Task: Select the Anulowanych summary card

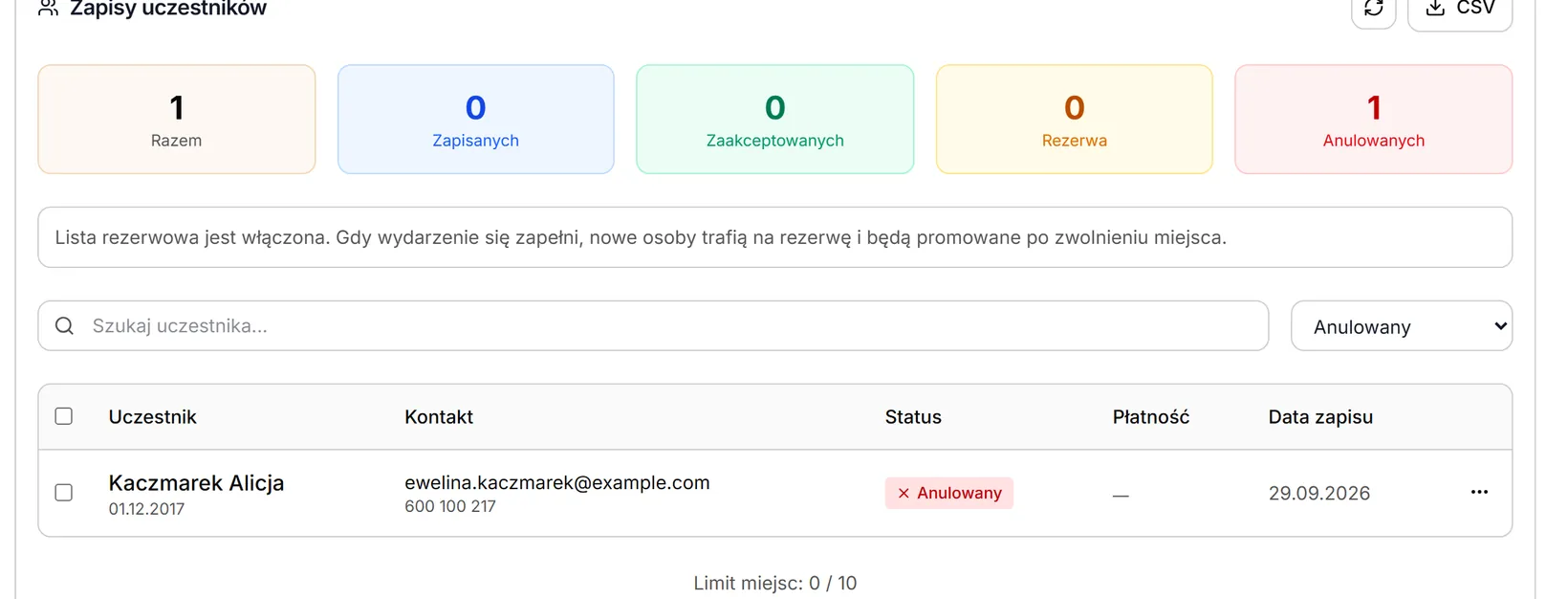Action: (x=1374, y=120)
